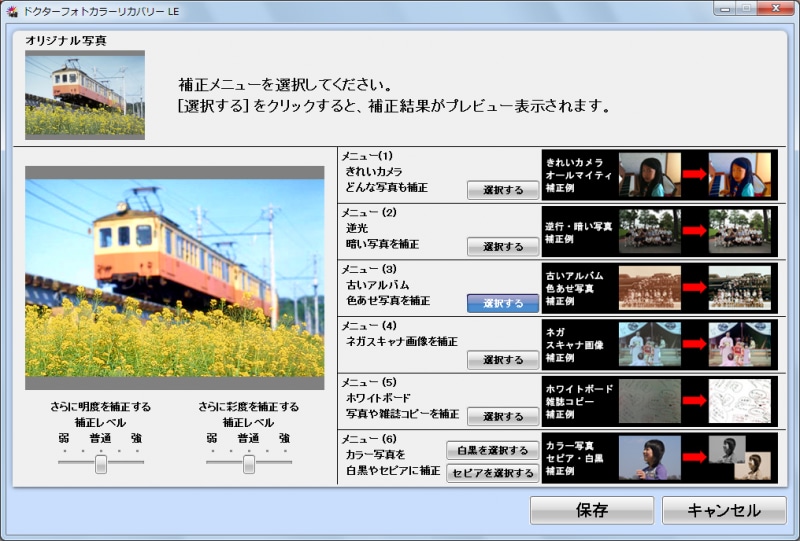View 古いアルバム 色あせ写真 sample image
This screenshot has height=541, width=800.
[x=659, y=288]
